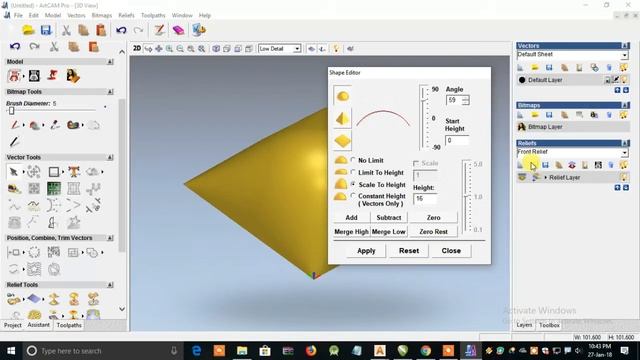Switch to the Toolpaths tab at bottom
Viewport: 640px width, 360px height.
point(69,325)
